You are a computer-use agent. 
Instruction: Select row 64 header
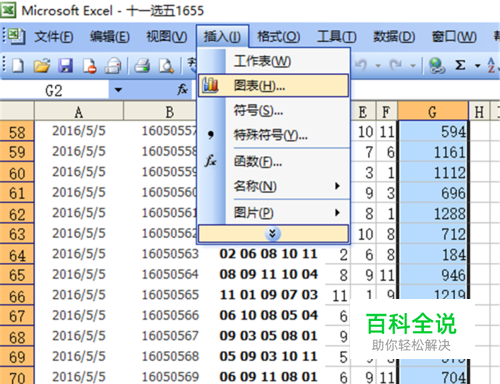17,255
